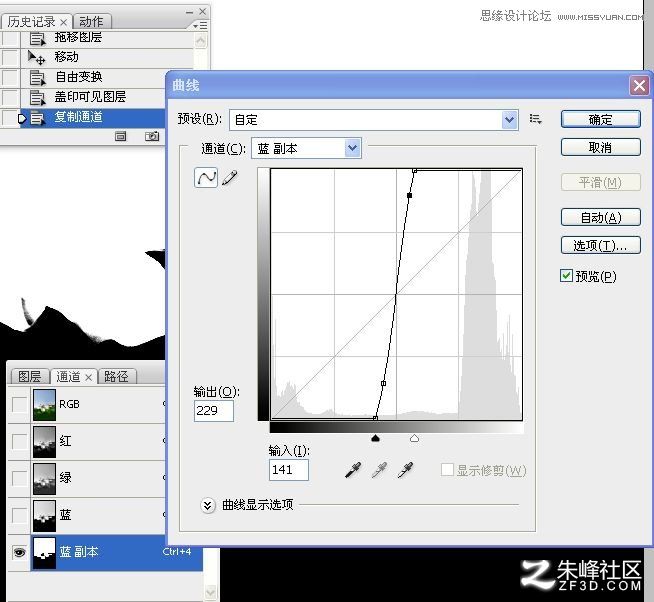Open 选项(T)... options button

point(601,245)
